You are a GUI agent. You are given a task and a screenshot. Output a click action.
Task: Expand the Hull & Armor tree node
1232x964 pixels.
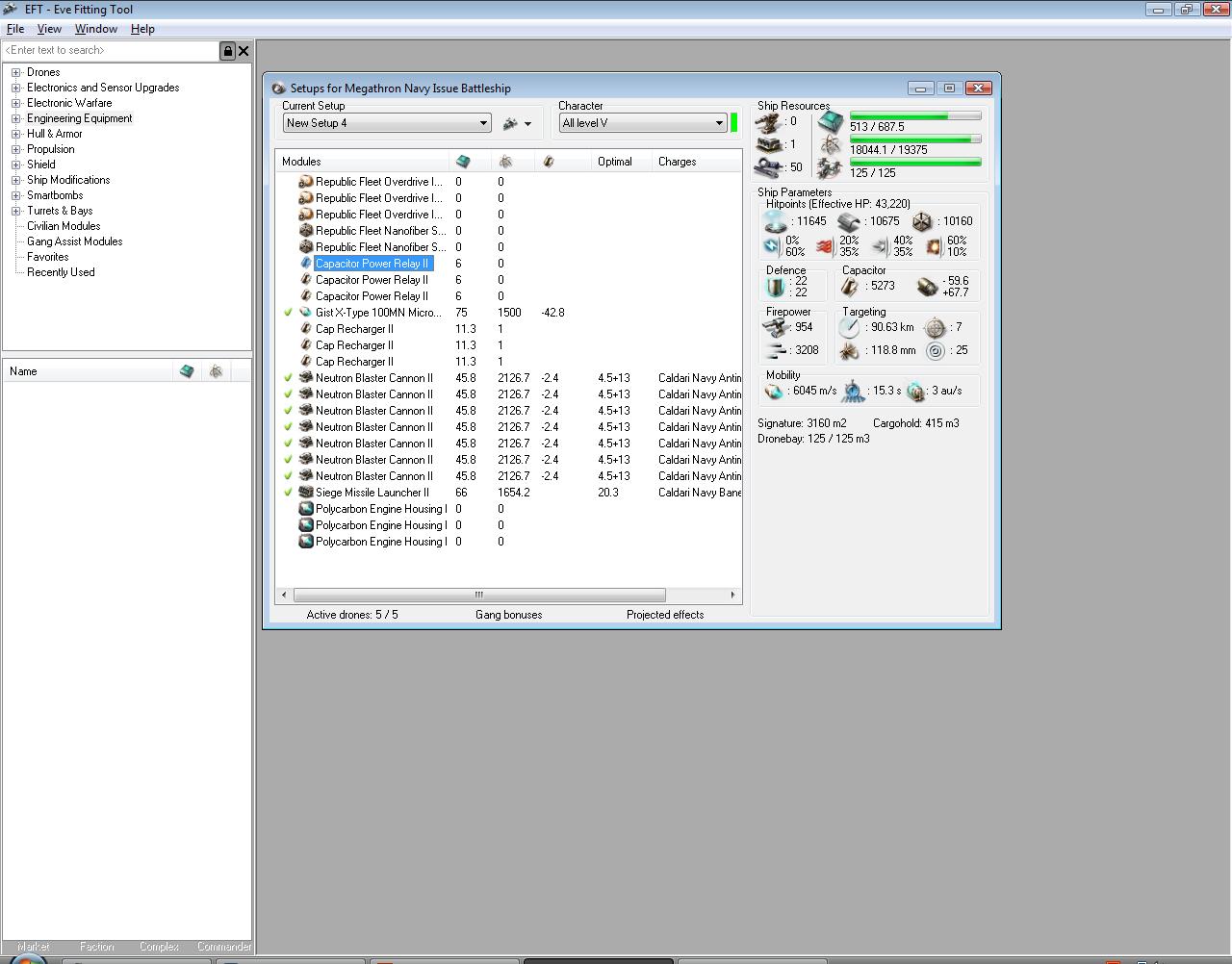(15, 134)
